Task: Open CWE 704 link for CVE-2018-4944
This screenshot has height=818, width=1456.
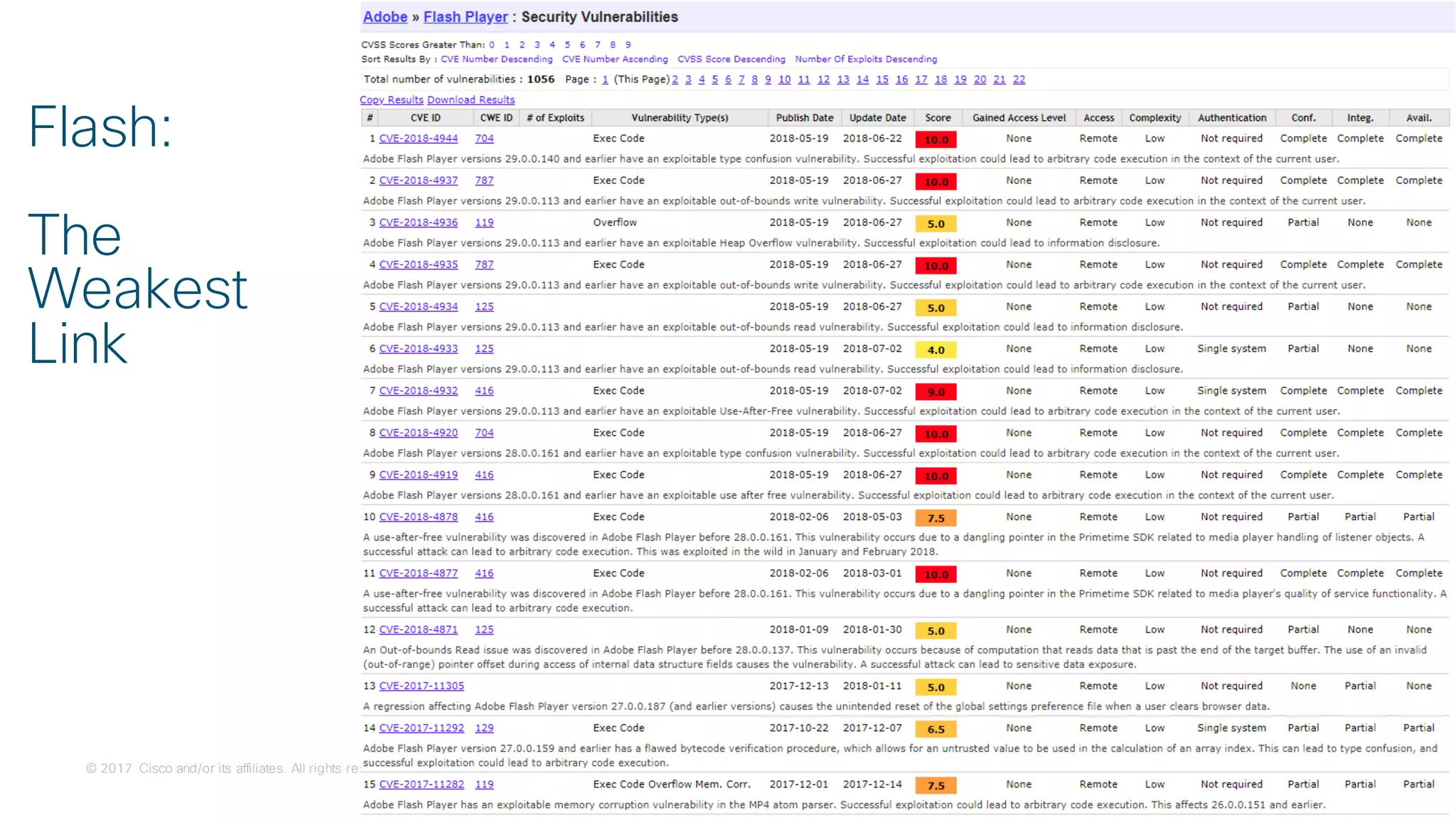Action: point(484,139)
